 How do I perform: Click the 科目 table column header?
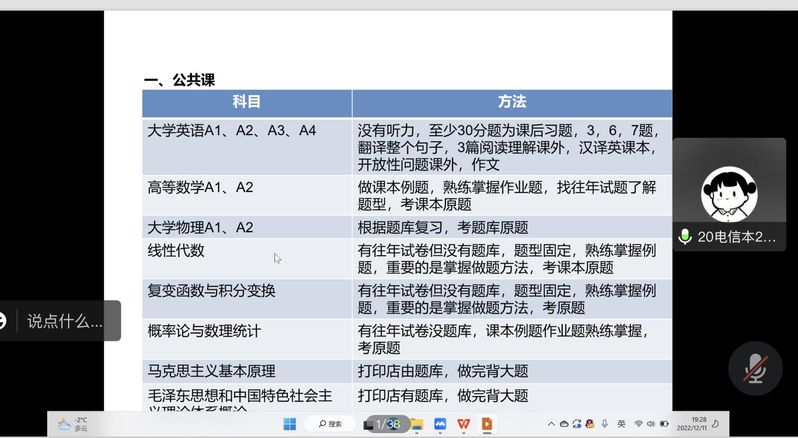[x=247, y=102]
